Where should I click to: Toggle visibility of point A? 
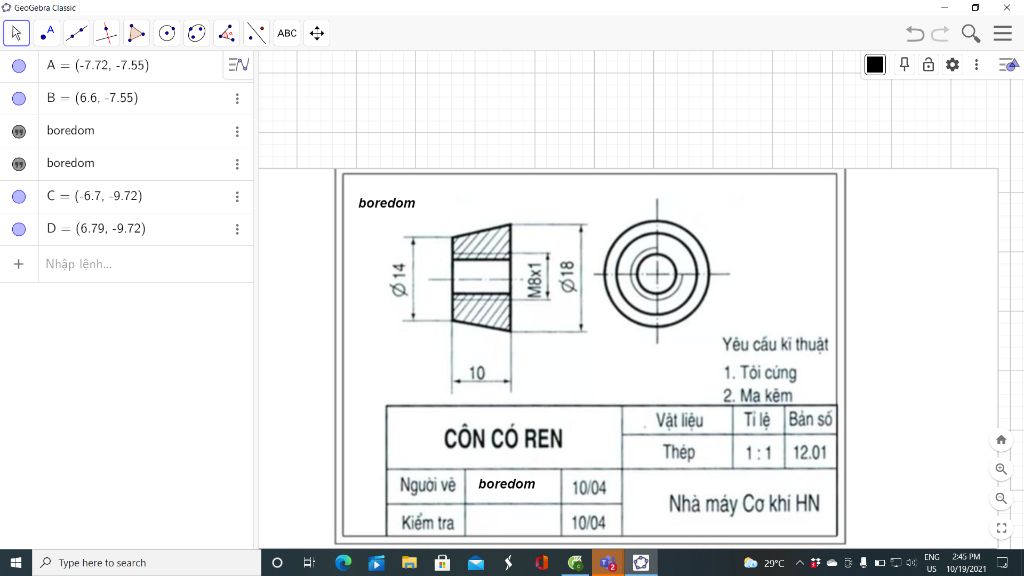click(x=19, y=66)
